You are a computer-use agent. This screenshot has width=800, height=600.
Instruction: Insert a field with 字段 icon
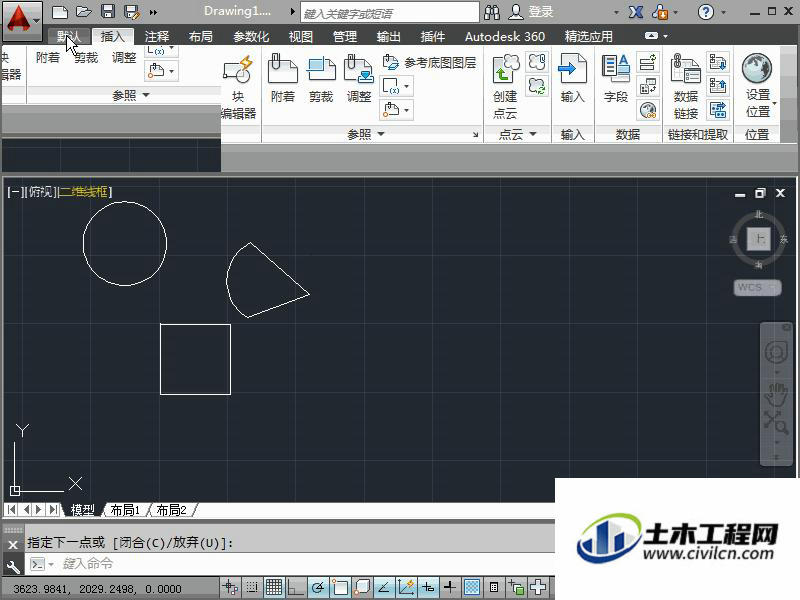click(616, 78)
